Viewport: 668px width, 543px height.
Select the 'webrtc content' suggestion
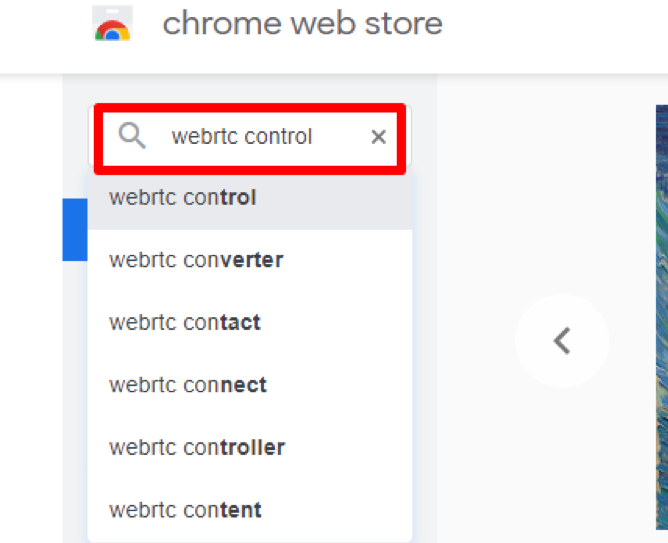pyautogui.click(x=250, y=510)
